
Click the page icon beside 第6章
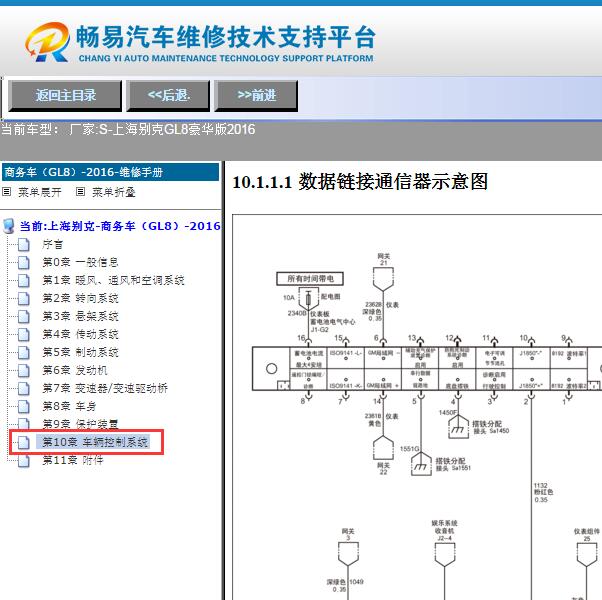coord(24,370)
